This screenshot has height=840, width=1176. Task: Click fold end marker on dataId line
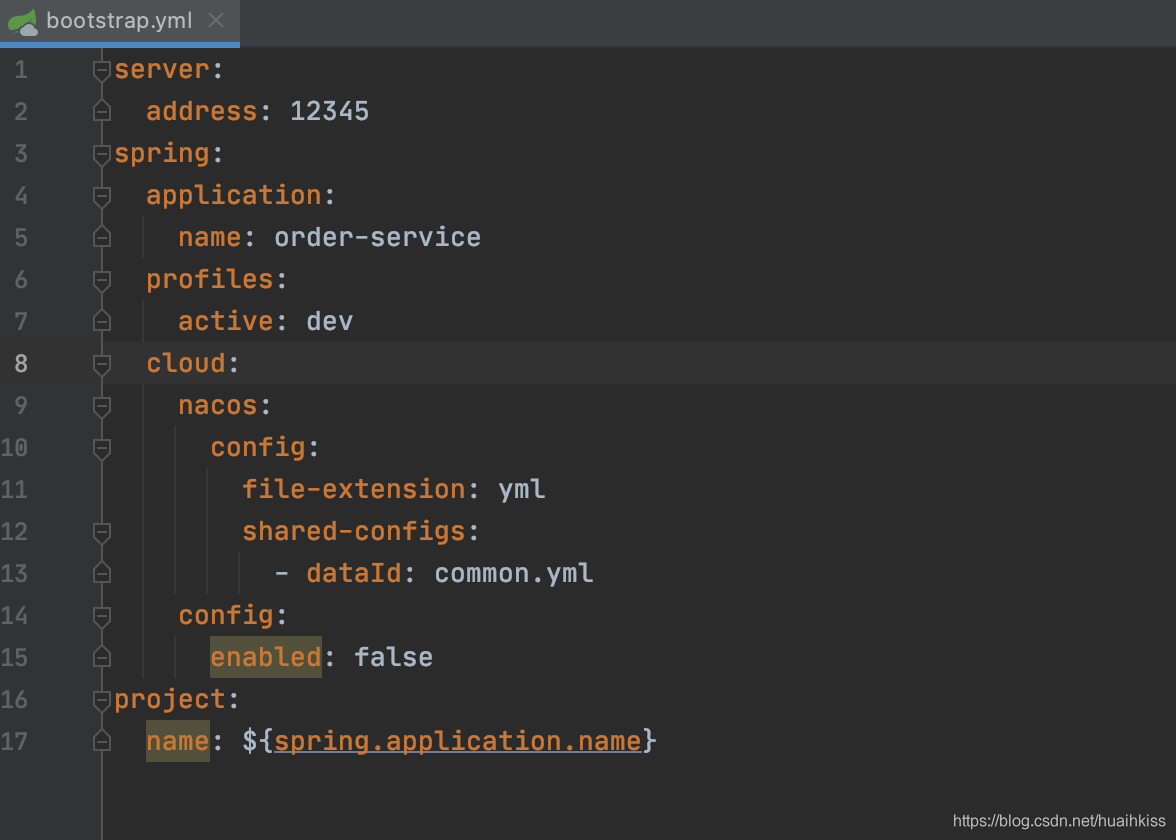[x=102, y=574]
